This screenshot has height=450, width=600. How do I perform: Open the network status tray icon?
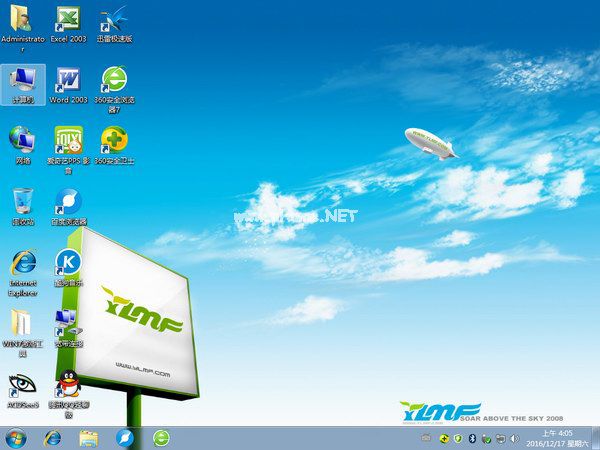point(501,439)
